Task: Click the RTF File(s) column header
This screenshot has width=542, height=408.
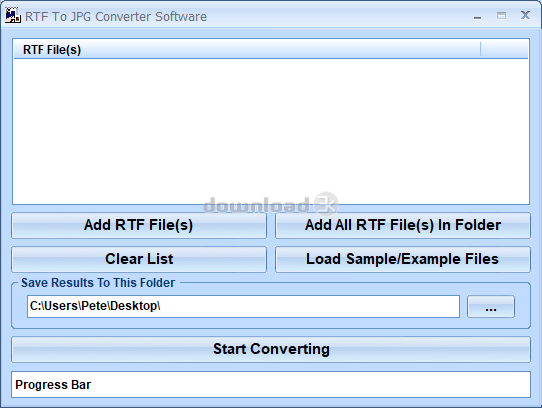Action: pyautogui.click(x=247, y=49)
